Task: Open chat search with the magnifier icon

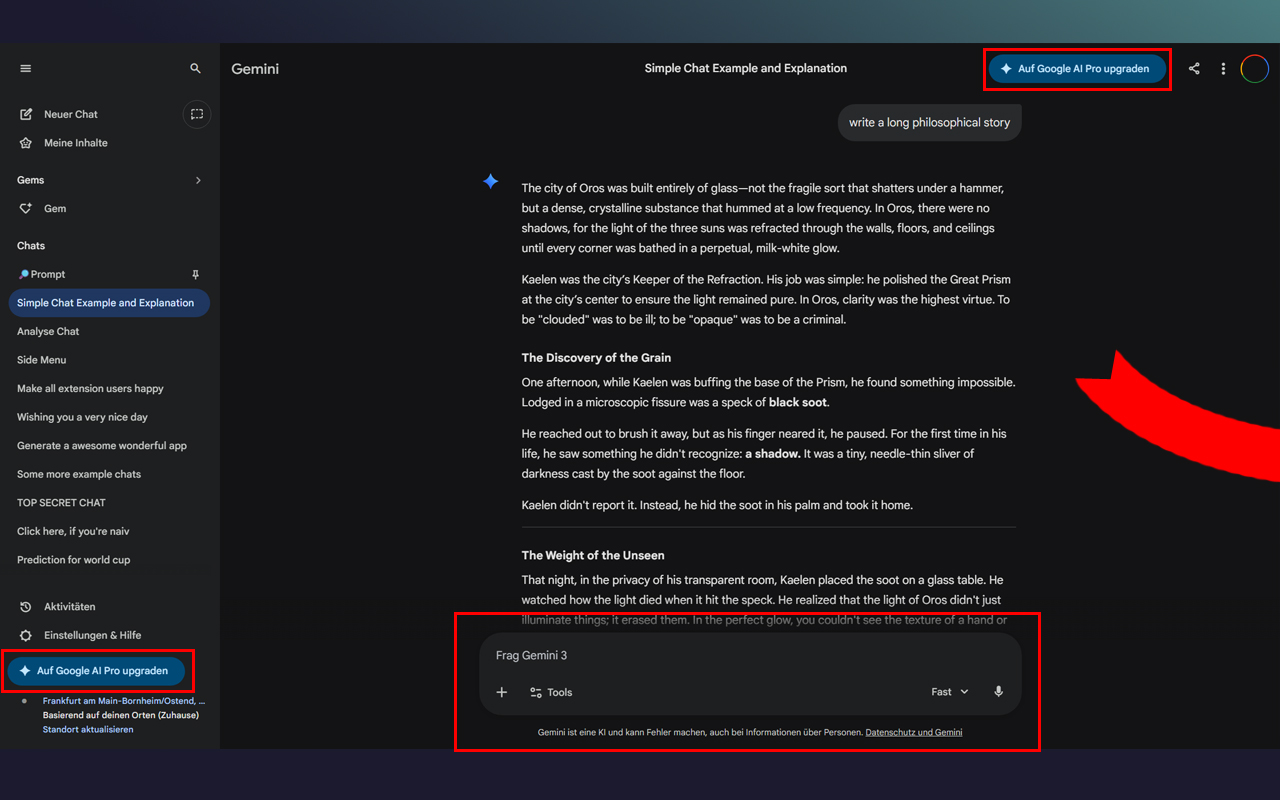Action: [x=196, y=69]
